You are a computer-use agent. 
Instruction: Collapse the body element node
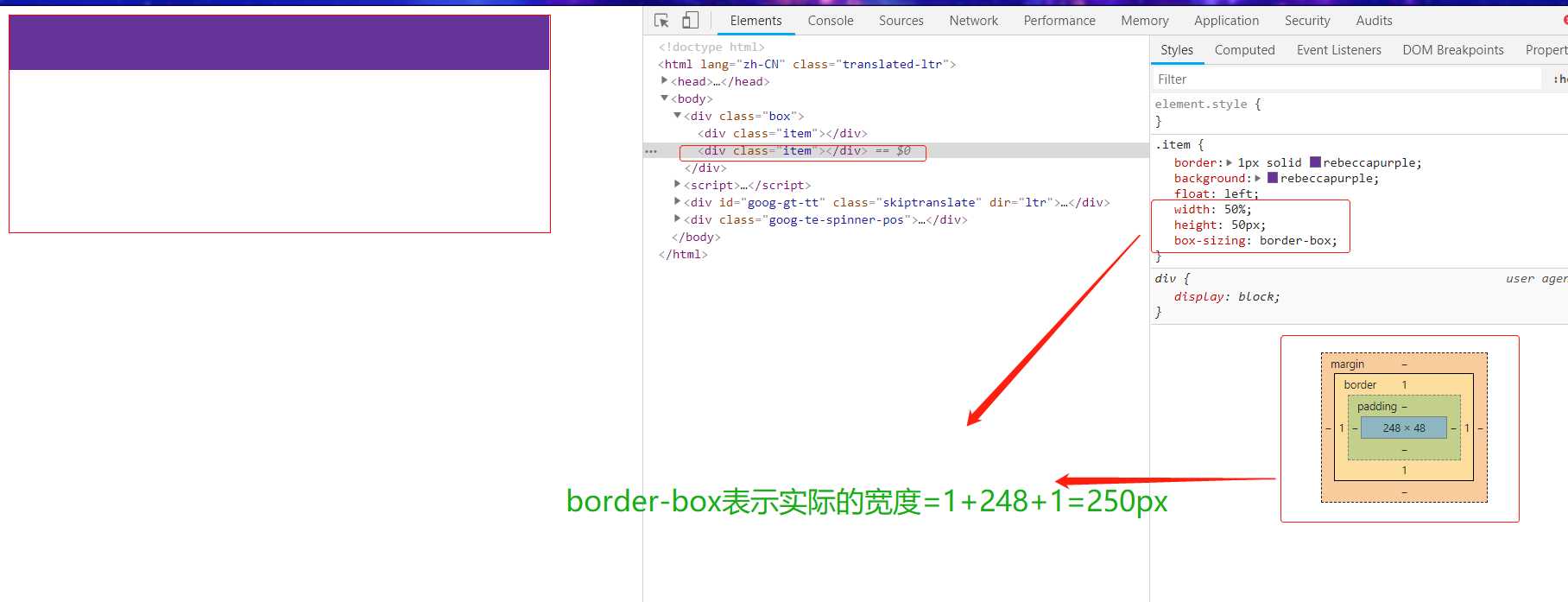(x=664, y=98)
